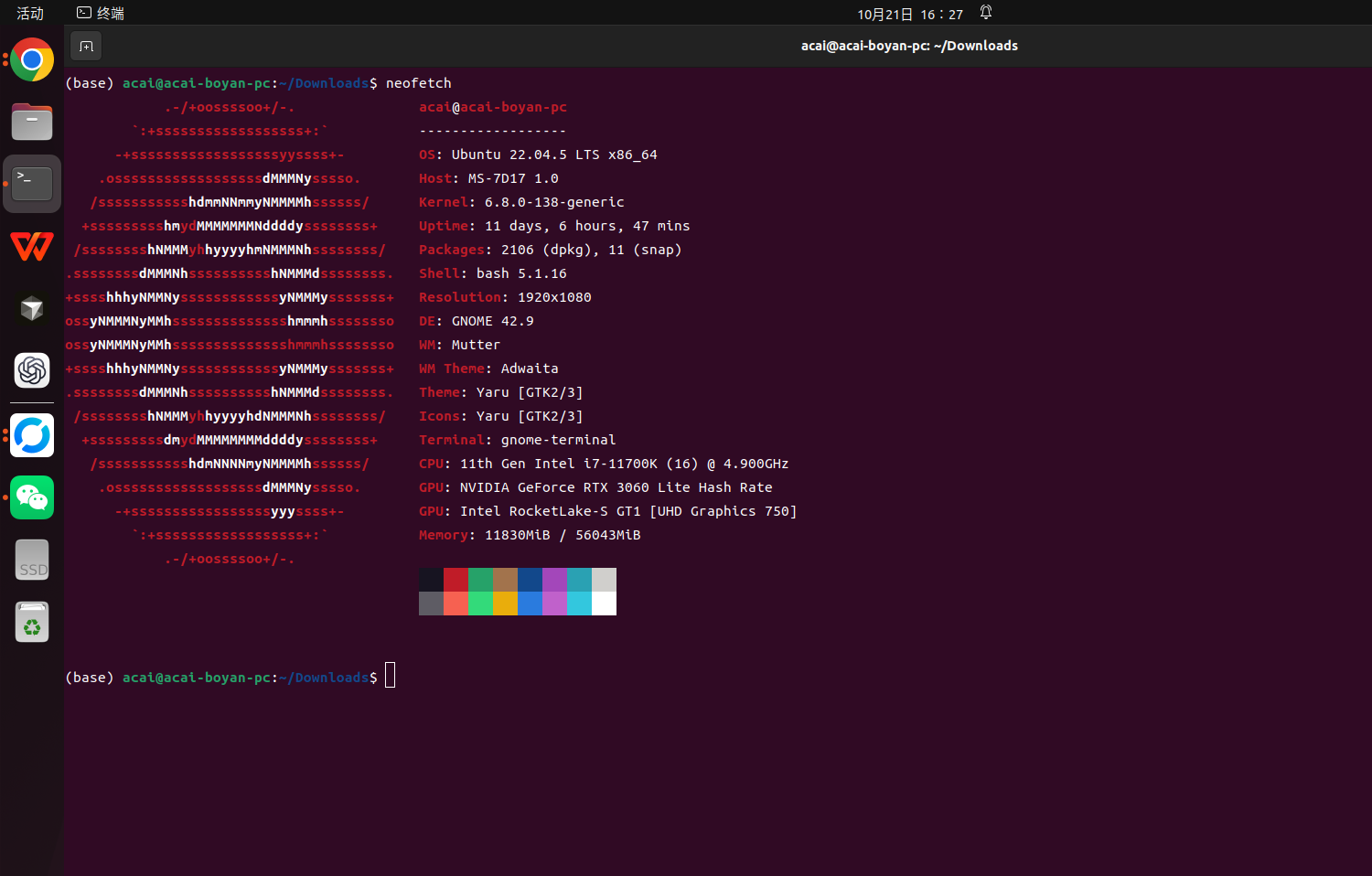This screenshot has width=1372, height=876.
Task: Launch WPS Office from the dock
Action: pyautogui.click(x=32, y=246)
